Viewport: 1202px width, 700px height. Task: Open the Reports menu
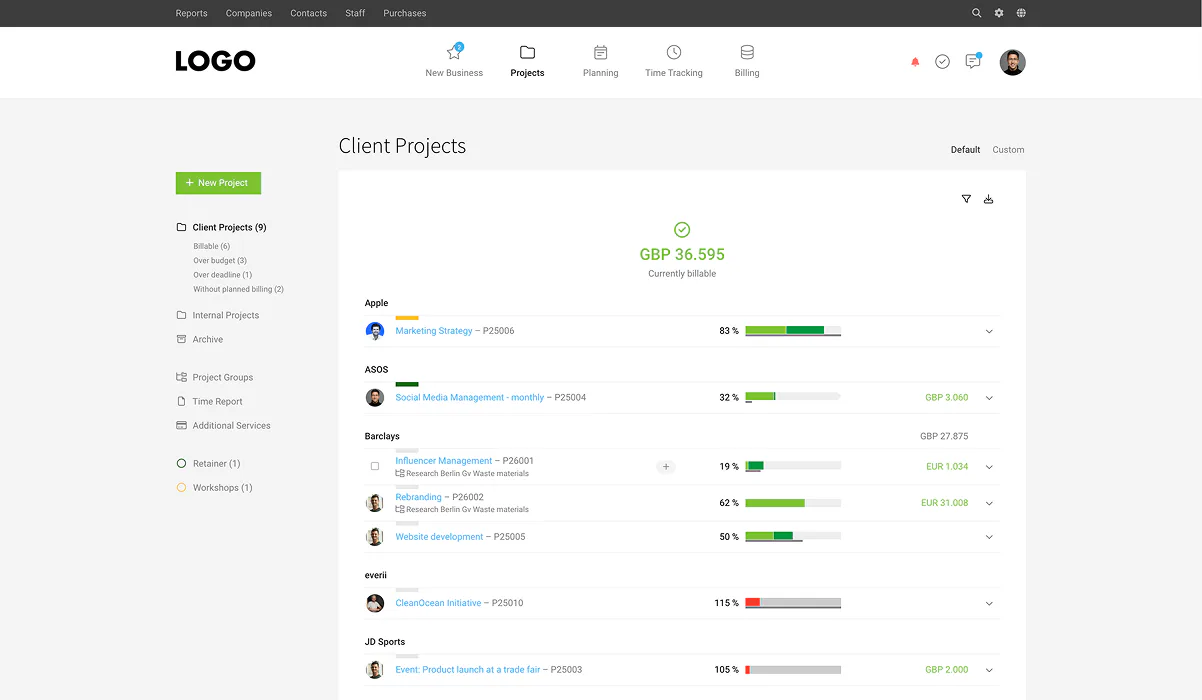tap(191, 13)
